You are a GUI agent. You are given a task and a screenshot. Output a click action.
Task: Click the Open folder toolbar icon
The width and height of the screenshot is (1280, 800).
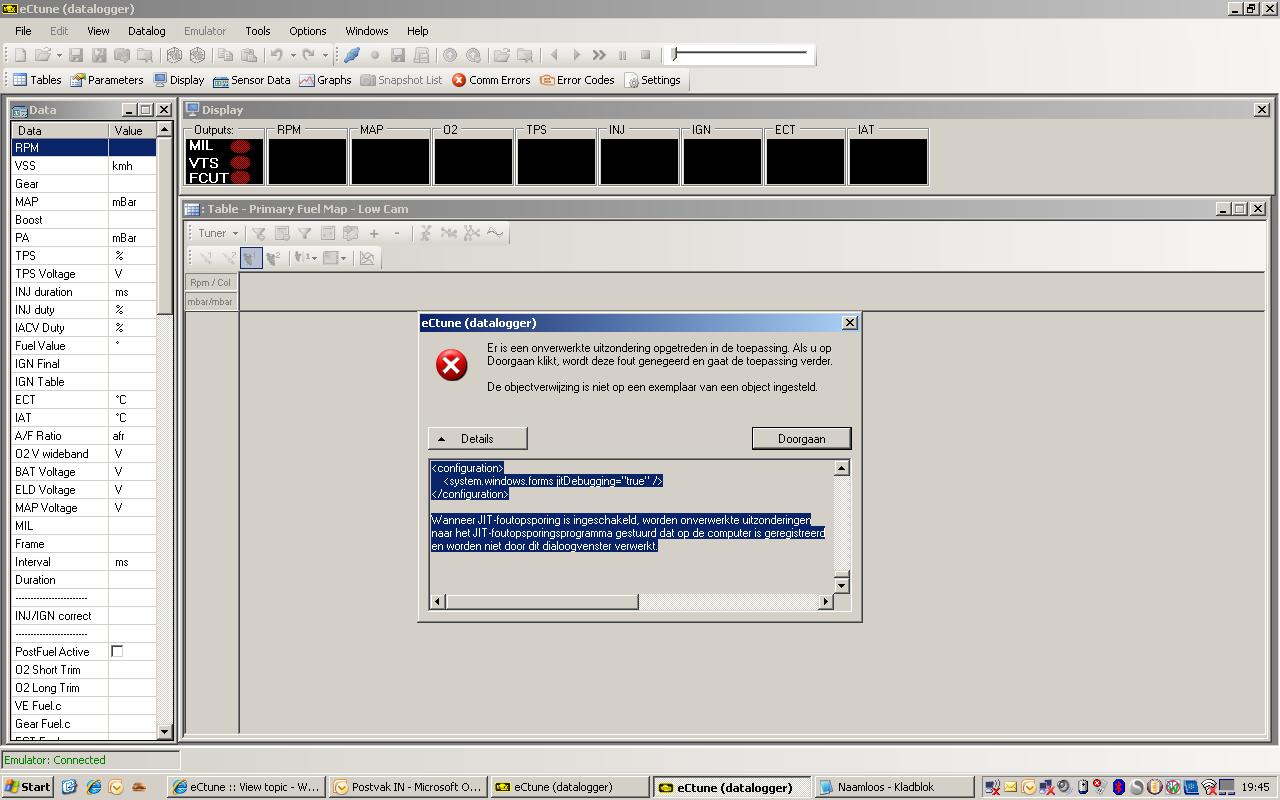(42, 55)
